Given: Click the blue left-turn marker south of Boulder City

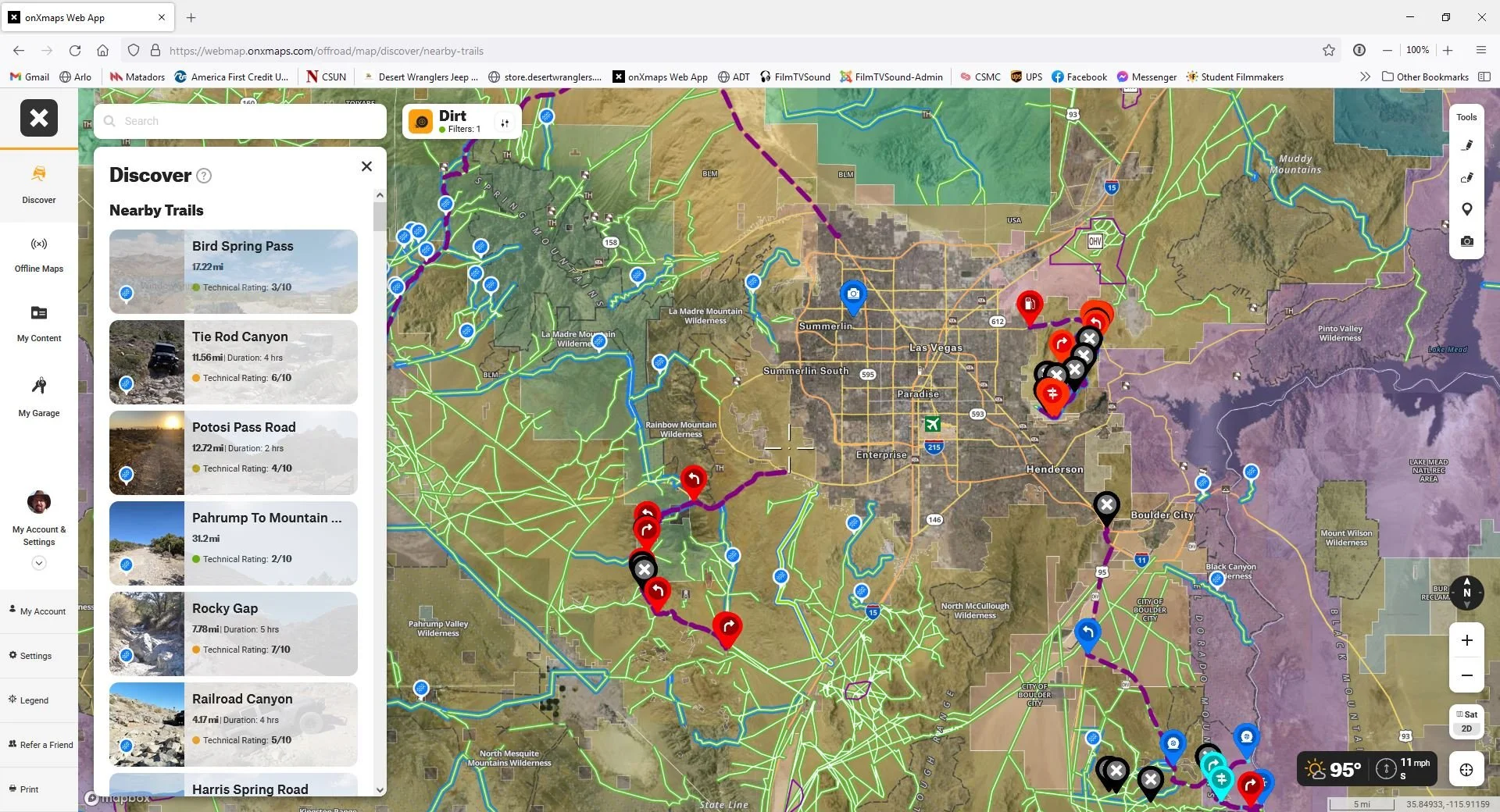Looking at the screenshot, I should coord(1087,634).
